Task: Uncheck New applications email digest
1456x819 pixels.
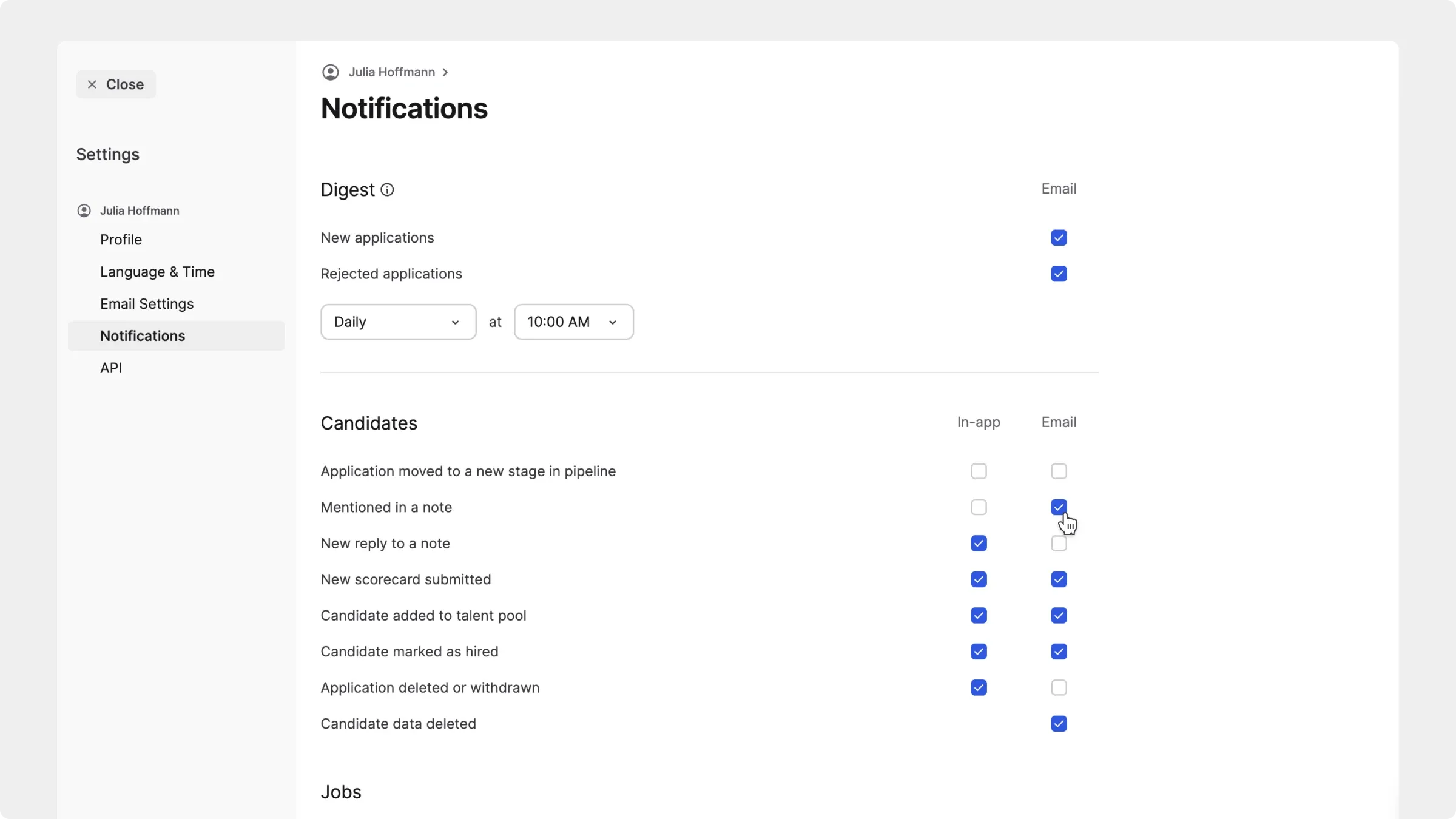Action: pos(1059,238)
